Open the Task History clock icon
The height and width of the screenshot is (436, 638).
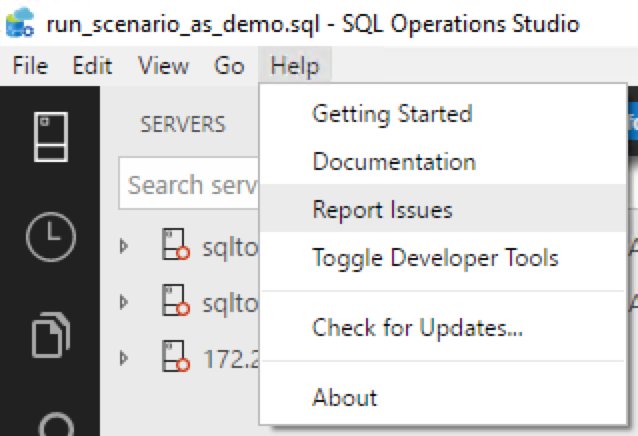click(x=51, y=236)
